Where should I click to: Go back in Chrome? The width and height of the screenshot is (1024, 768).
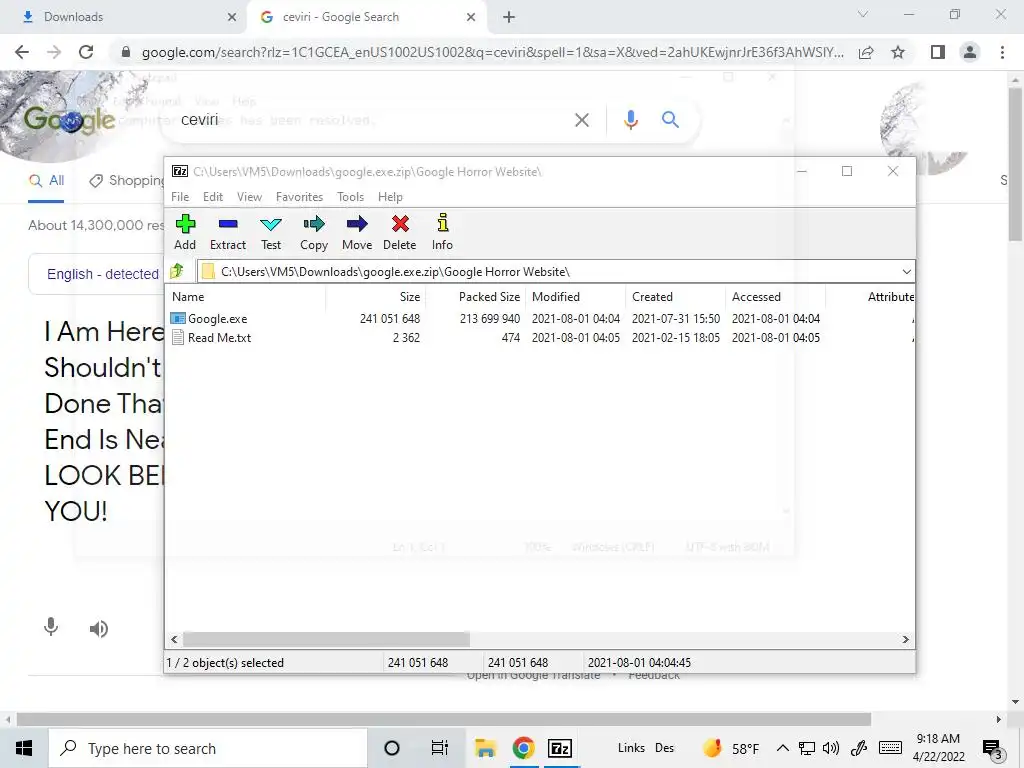(x=22, y=52)
